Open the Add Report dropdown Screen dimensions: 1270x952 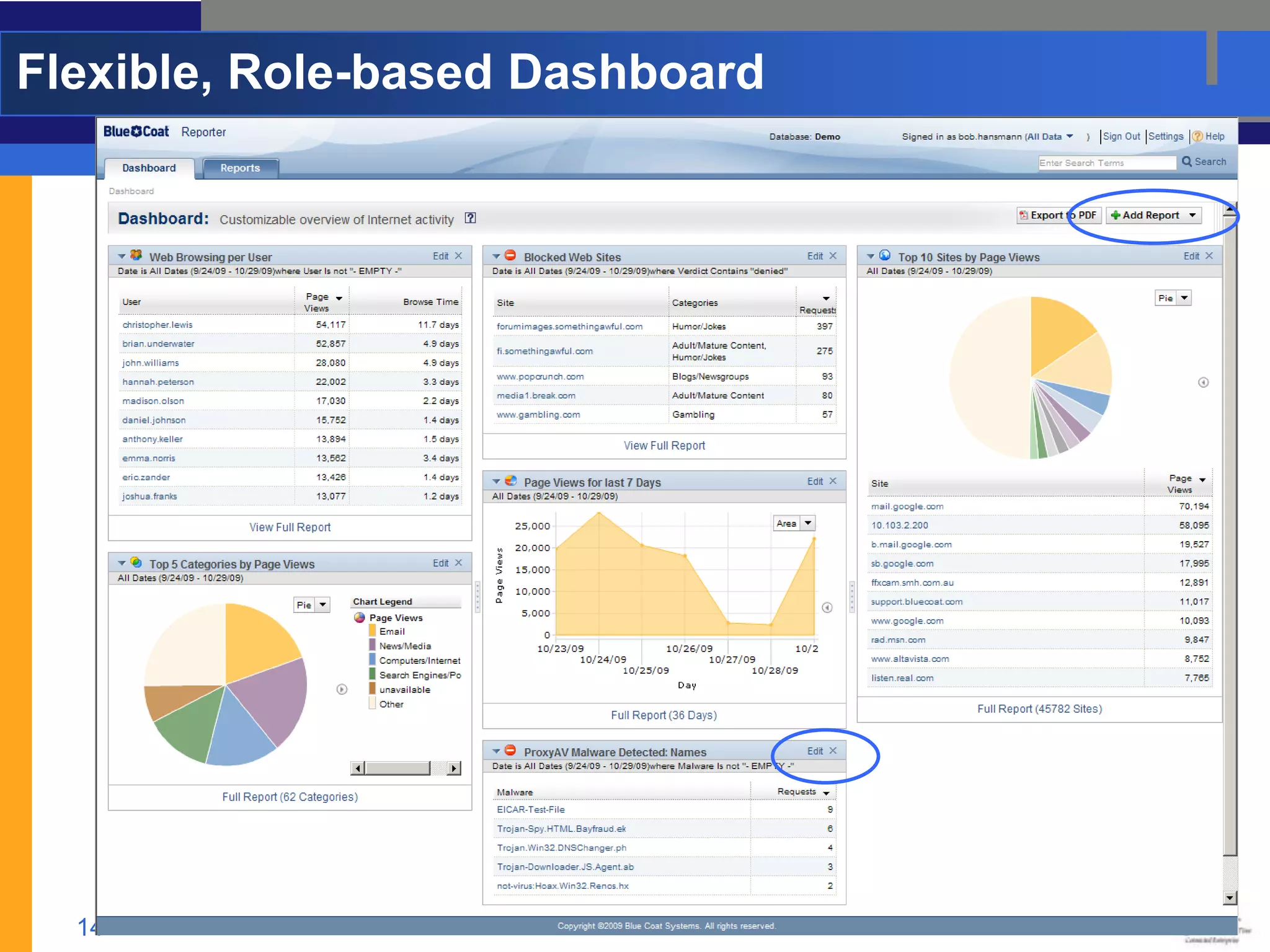[1192, 215]
